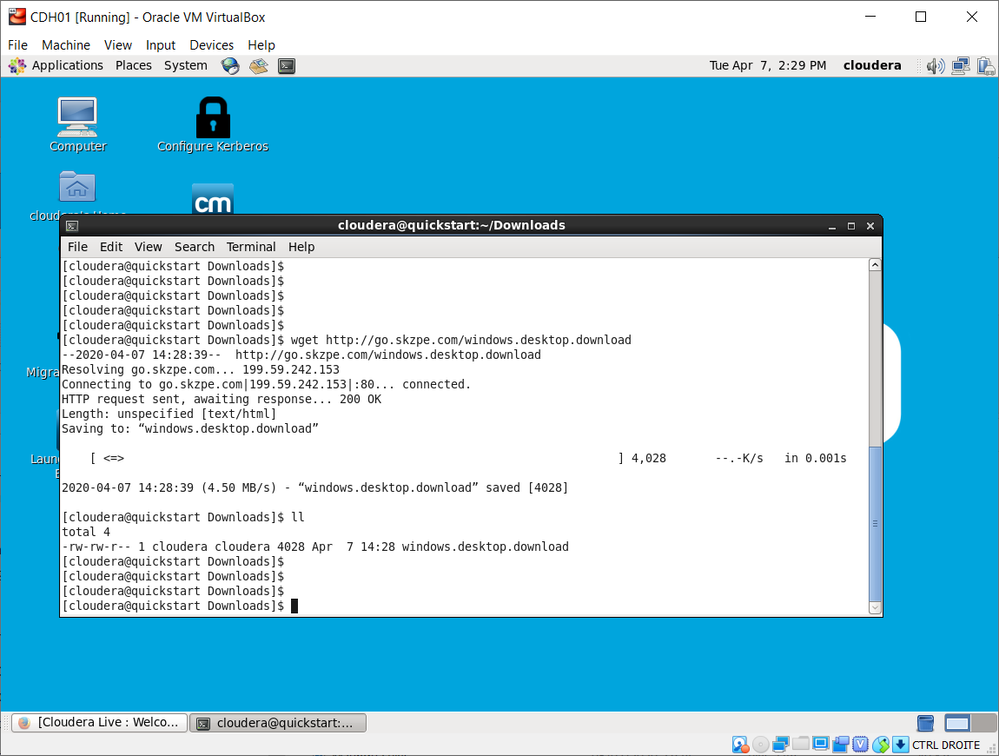The height and width of the screenshot is (756, 999).
Task: Open VirtualBox Input menu
Action: coord(161,45)
